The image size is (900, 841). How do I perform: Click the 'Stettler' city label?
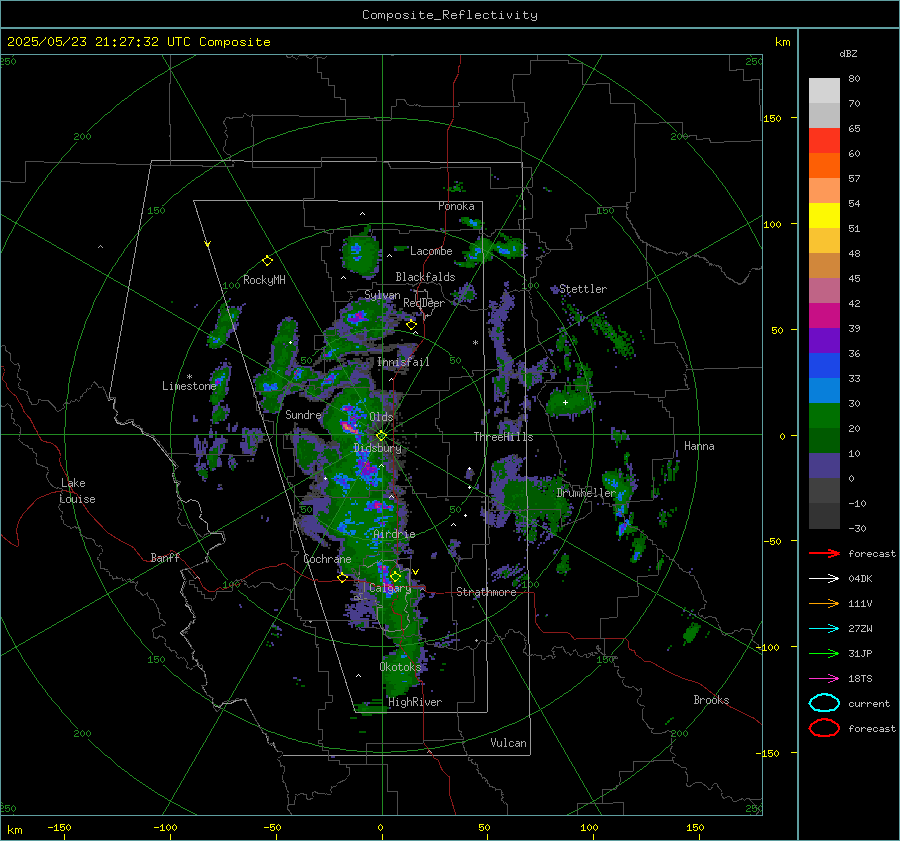(583, 289)
